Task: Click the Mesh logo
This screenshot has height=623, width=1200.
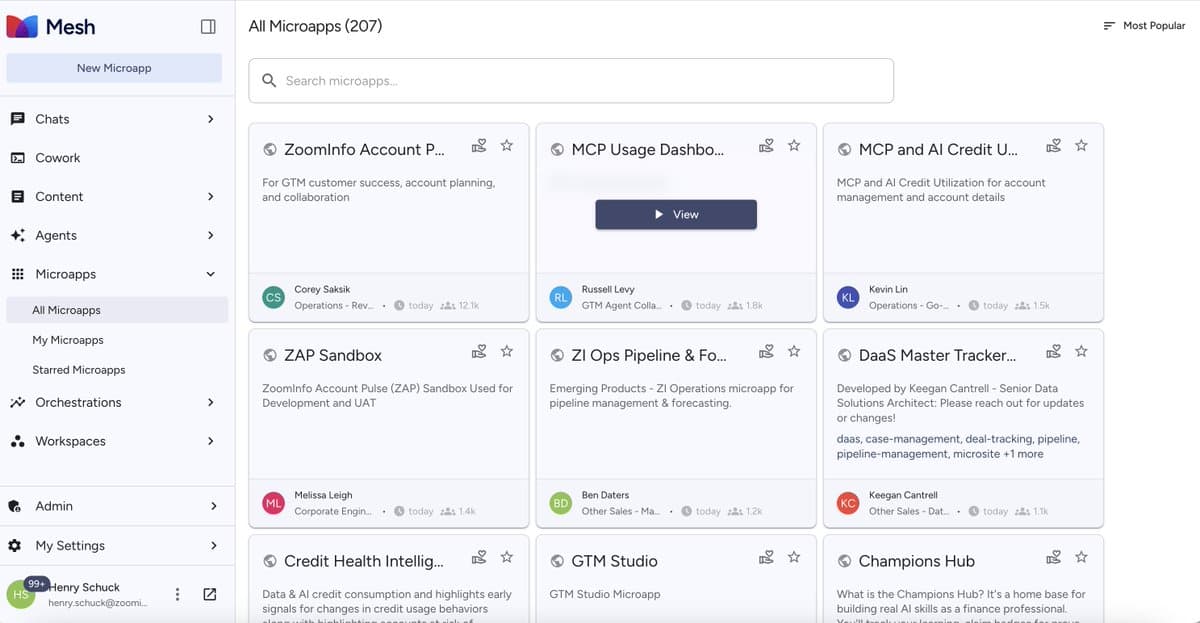Action: pos(51,27)
